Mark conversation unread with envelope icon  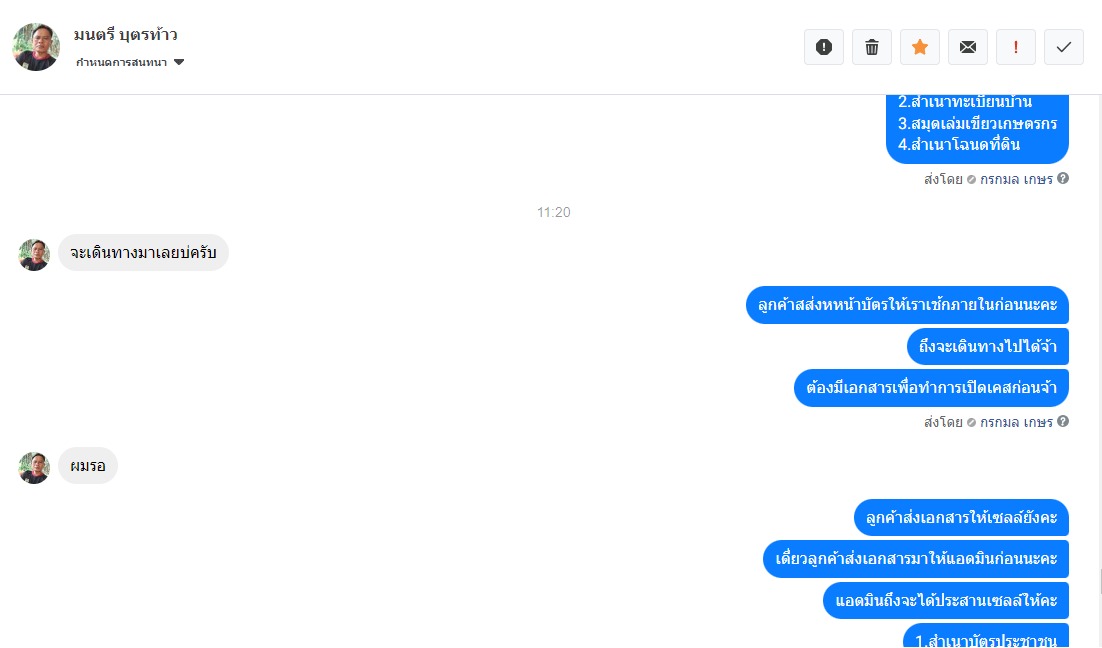tap(968, 47)
